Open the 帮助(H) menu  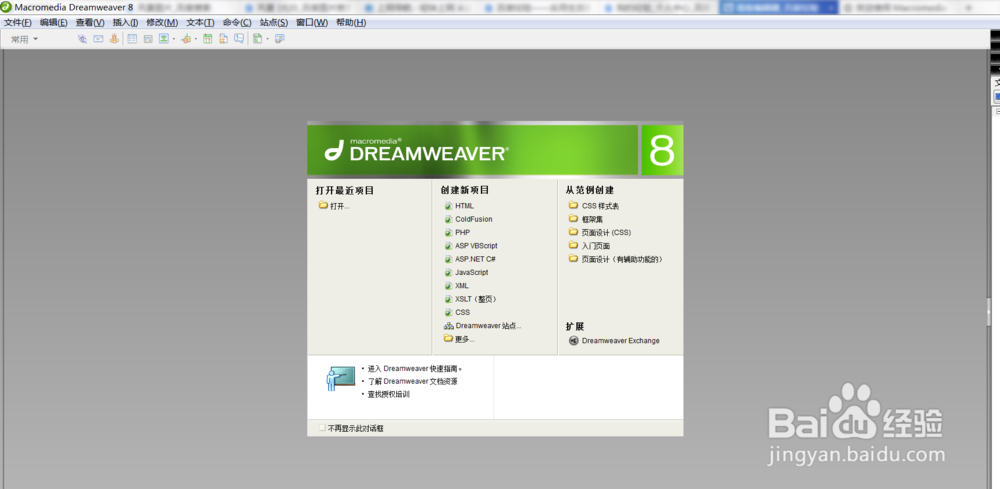(351, 22)
